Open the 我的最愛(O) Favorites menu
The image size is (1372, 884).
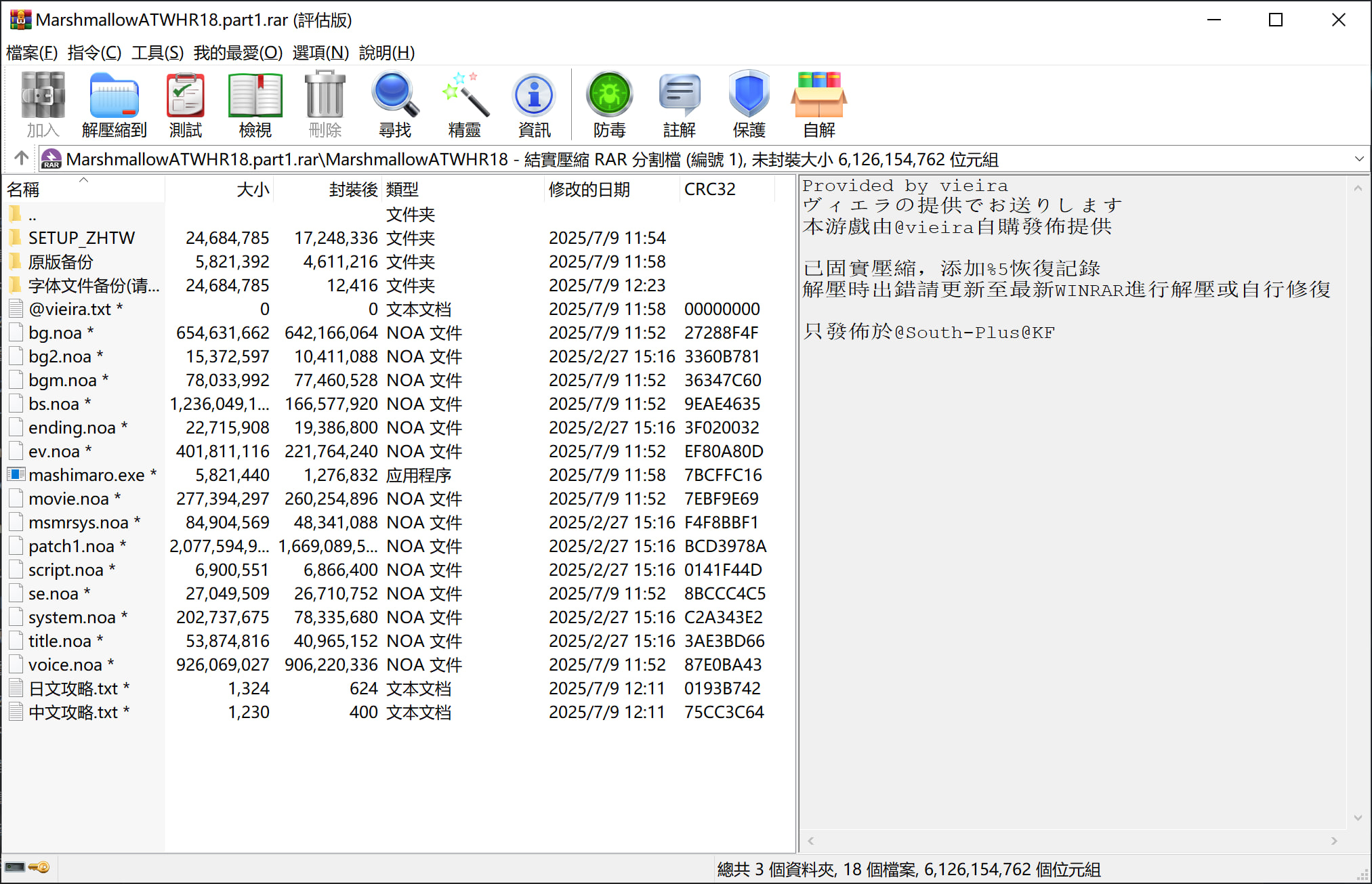click(x=238, y=53)
